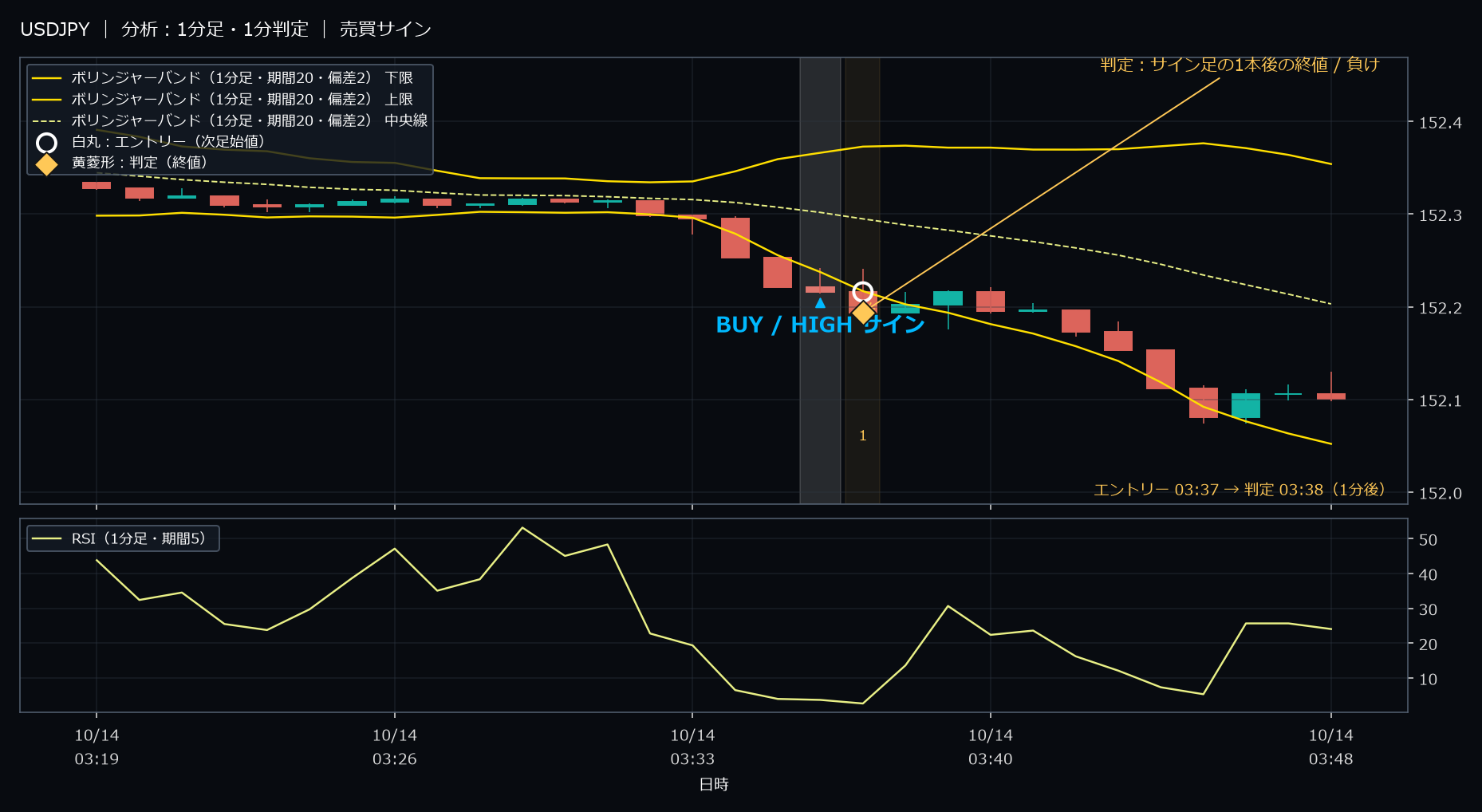Click the 白丸：エントリー（次足始値） legend label
Image resolution: width=1482 pixels, height=812 pixels.
coord(168,142)
